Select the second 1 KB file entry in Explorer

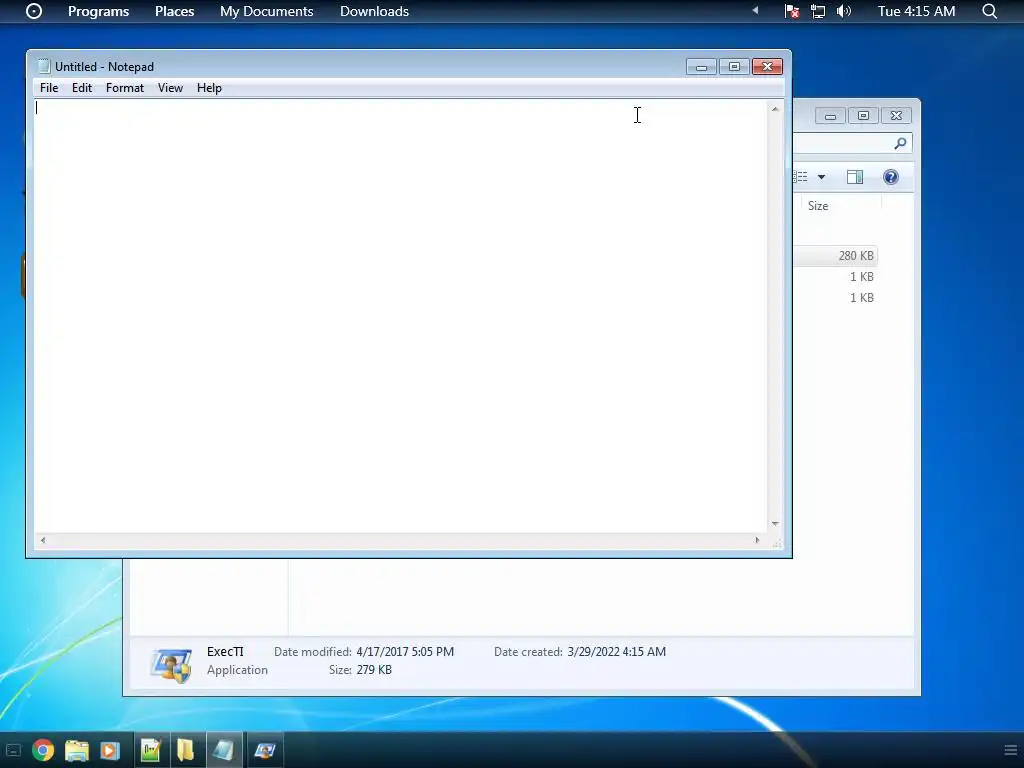(x=861, y=298)
